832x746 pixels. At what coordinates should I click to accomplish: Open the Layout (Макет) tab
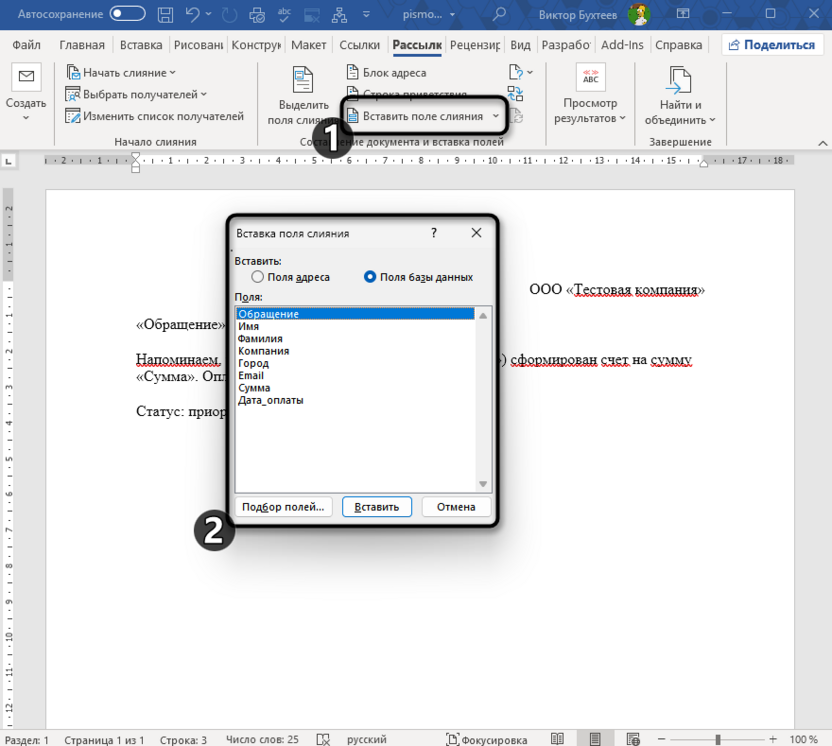pos(308,45)
